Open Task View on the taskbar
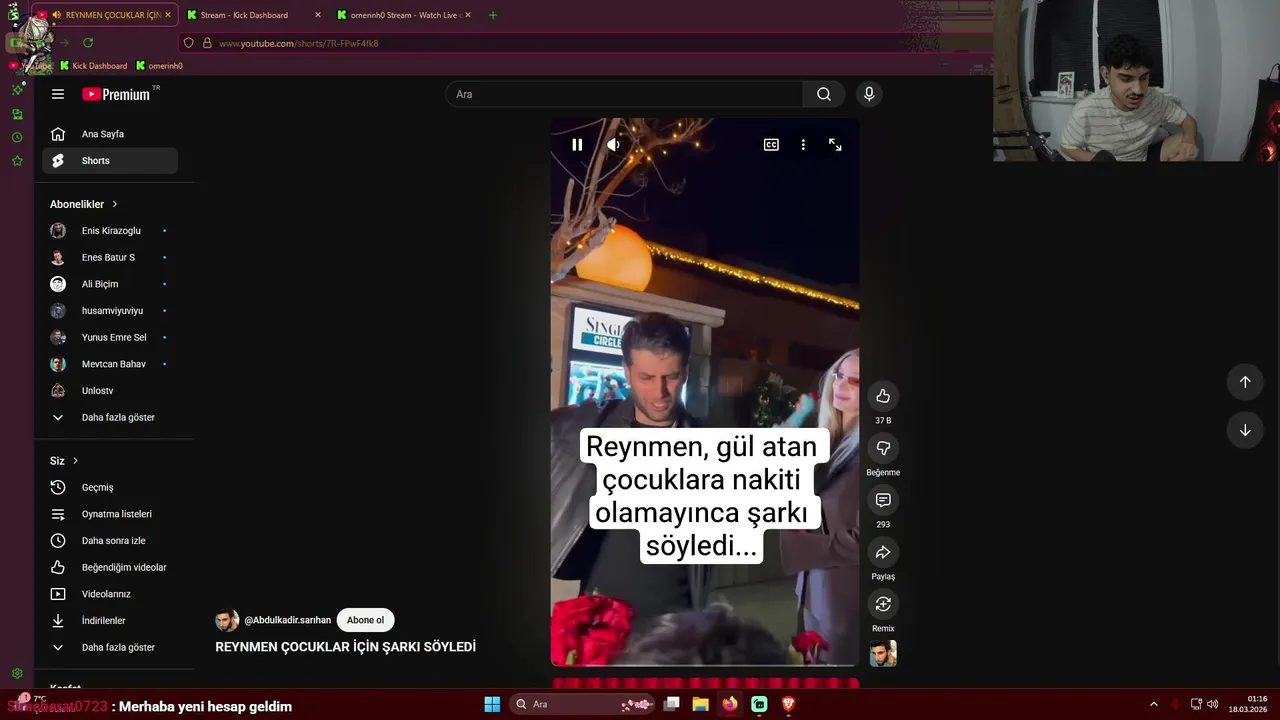Image resolution: width=1280 pixels, height=720 pixels. click(672, 704)
